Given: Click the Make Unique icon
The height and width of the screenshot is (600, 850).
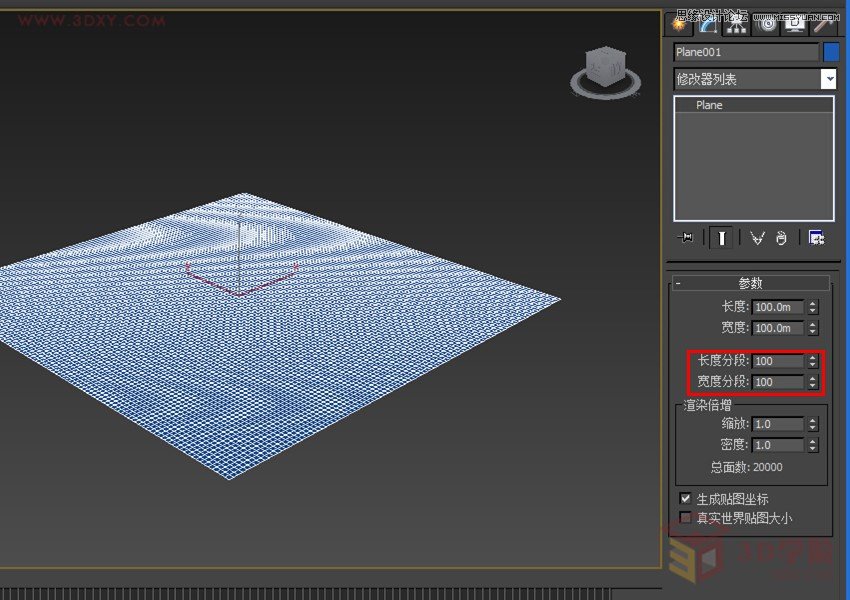Looking at the screenshot, I should point(756,238).
